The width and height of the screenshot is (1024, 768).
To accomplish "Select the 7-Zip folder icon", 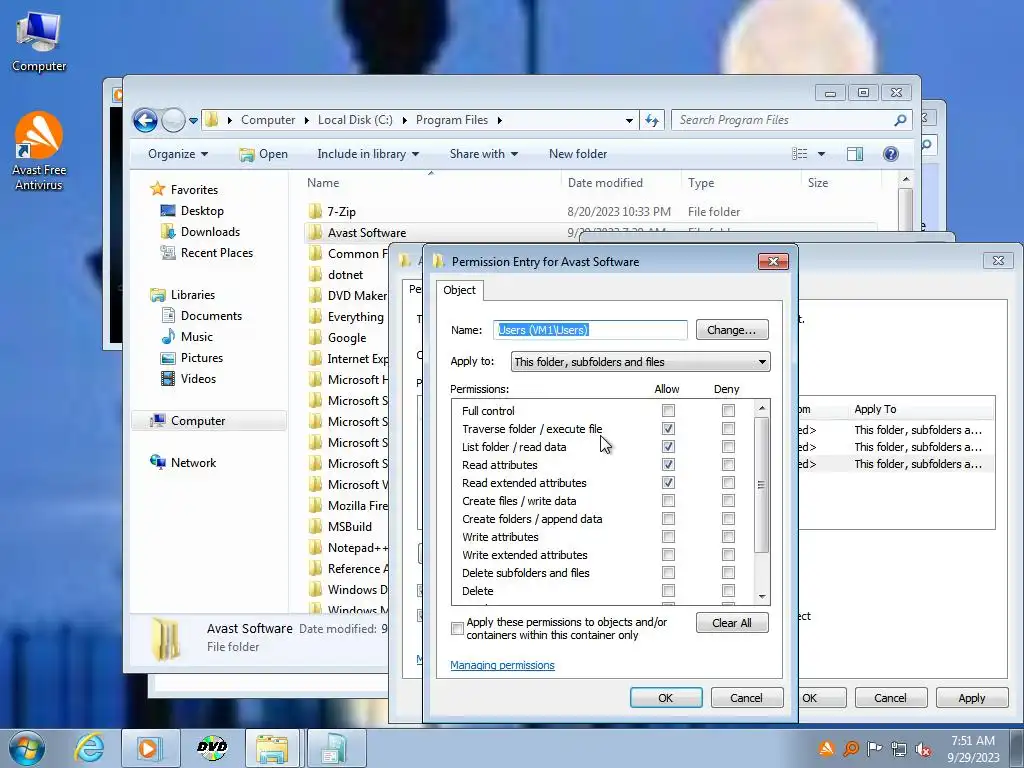I will (315, 211).
